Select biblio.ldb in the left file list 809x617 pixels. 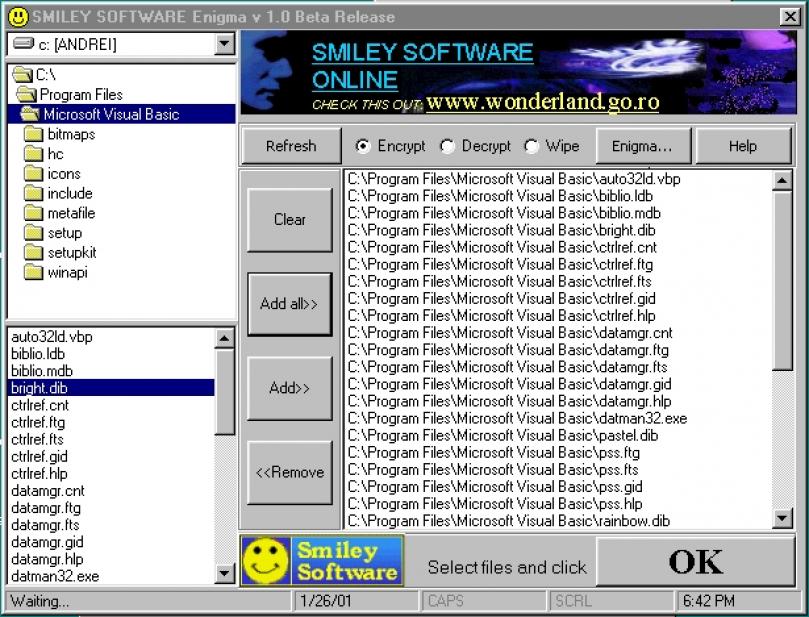pos(111,354)
